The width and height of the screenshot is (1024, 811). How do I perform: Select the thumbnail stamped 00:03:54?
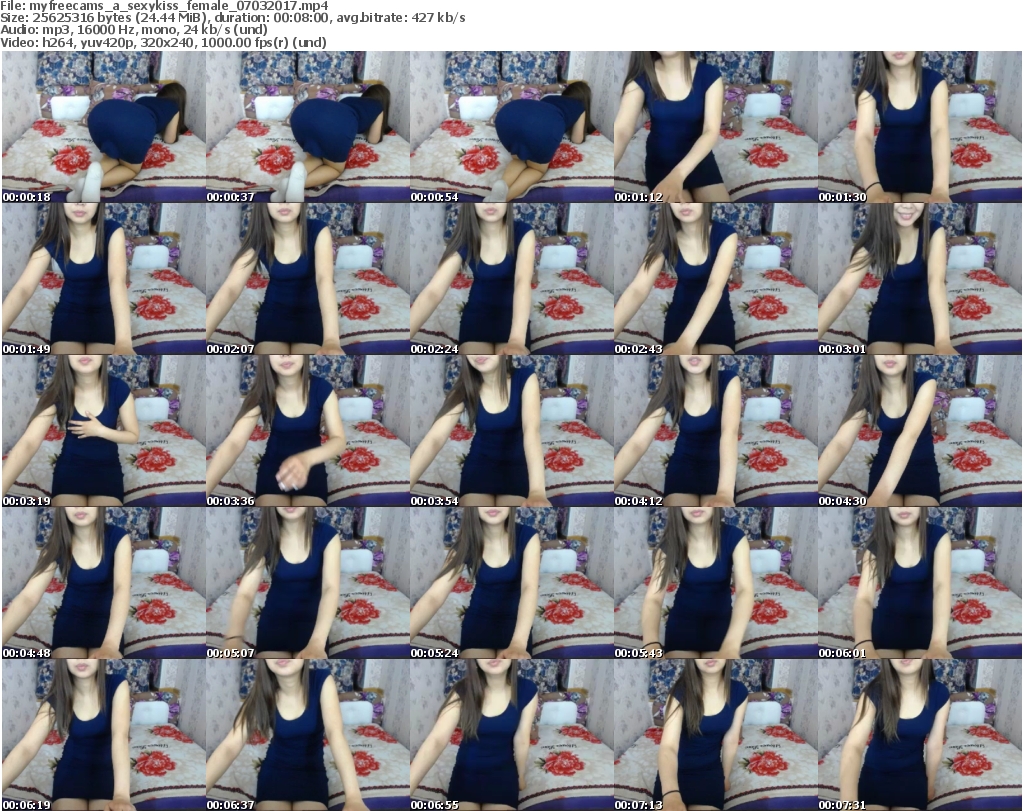coord(511,432)
